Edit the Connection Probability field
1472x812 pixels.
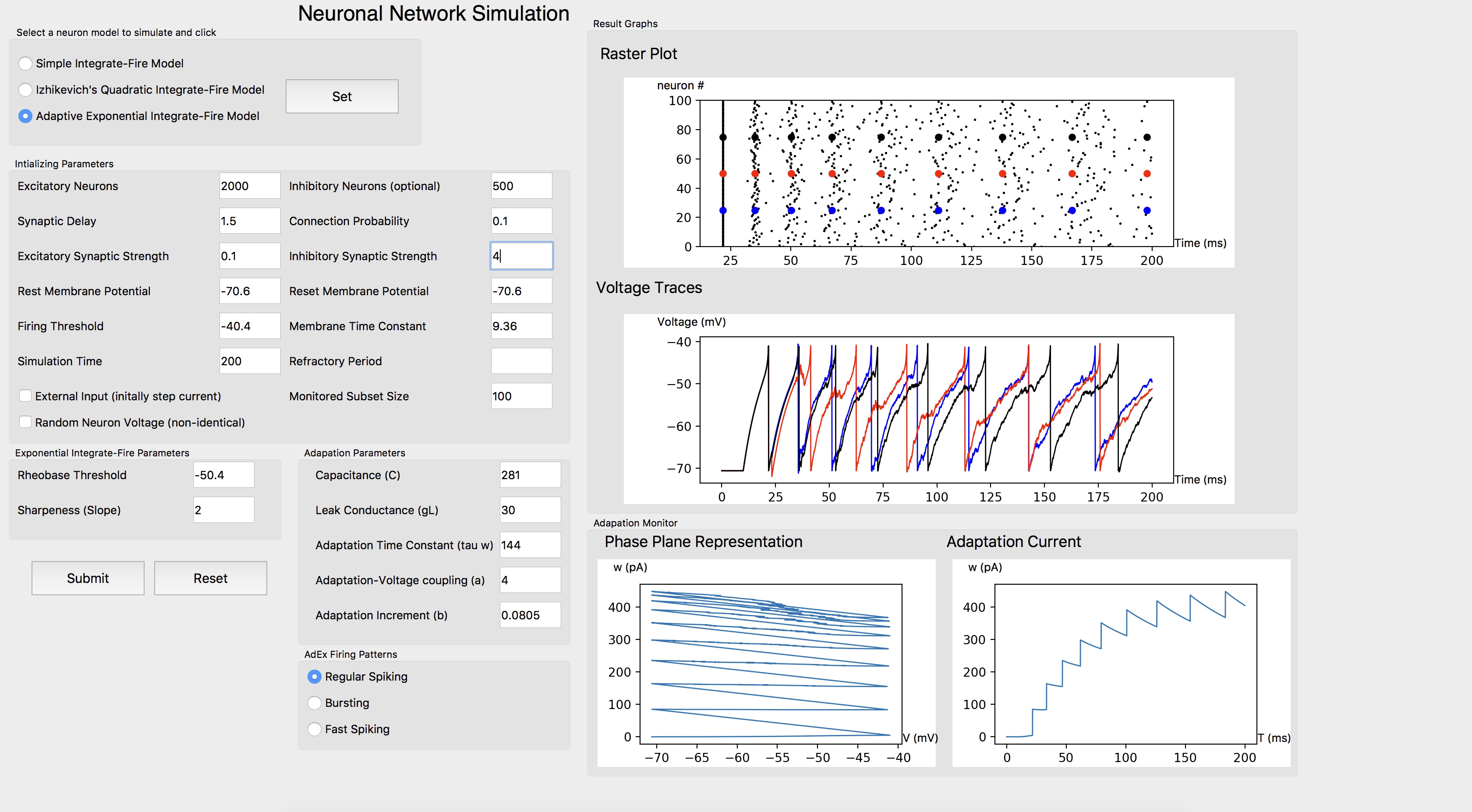point(521,221)
